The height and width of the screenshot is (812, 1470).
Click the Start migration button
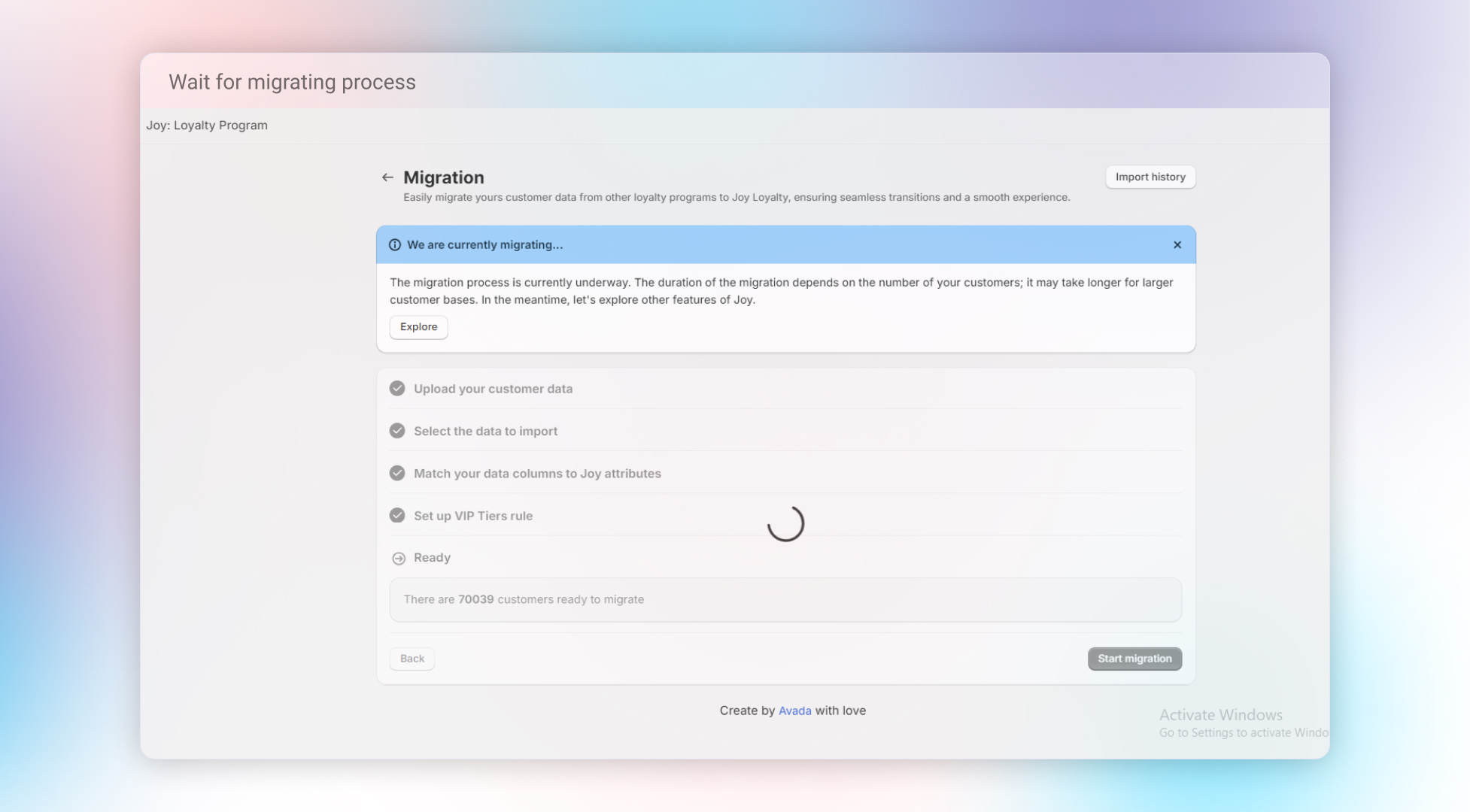pos(1134,659)
